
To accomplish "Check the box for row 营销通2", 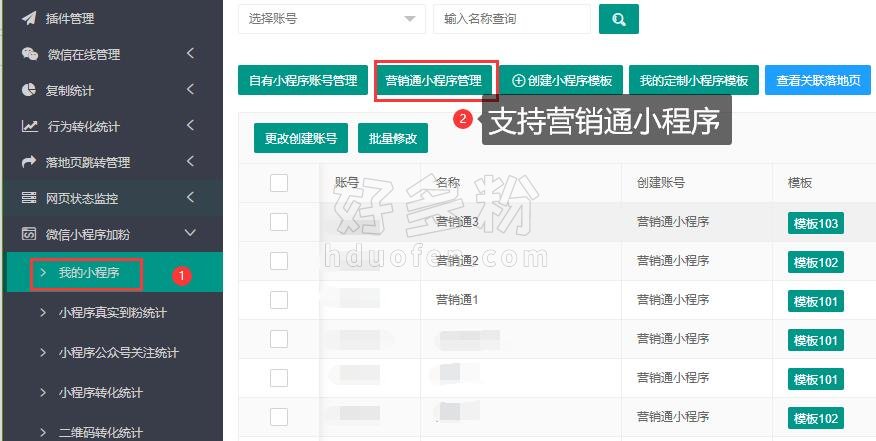I will pos(279,261).
